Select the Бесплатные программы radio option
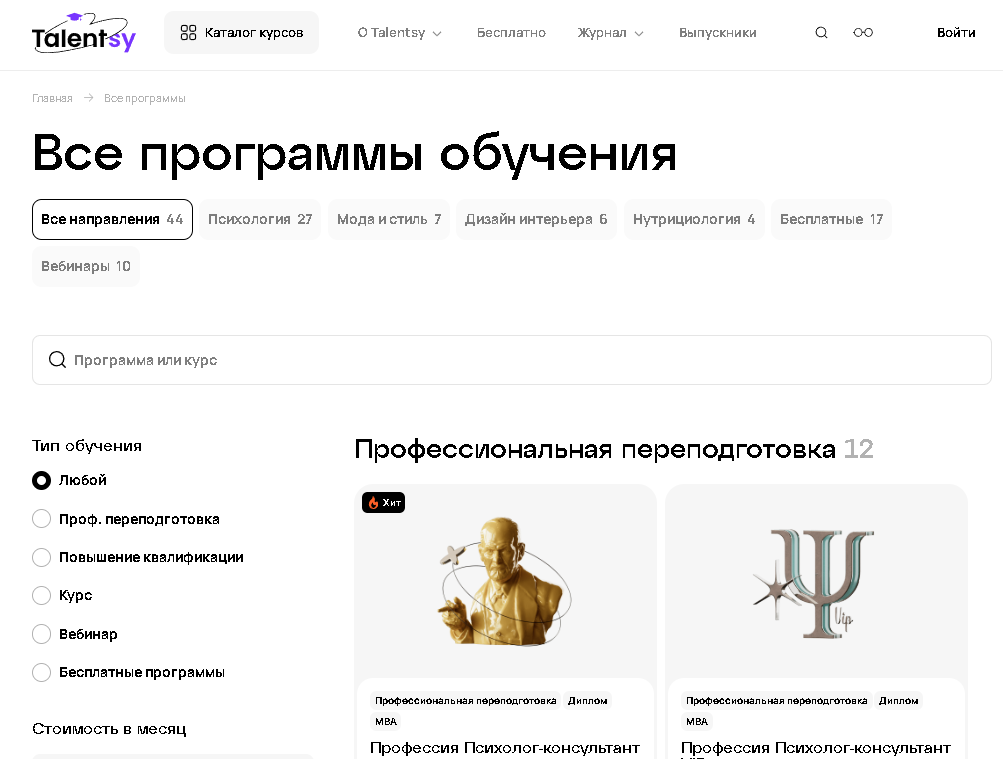The image size is (1003, 759). coord(42,672)
